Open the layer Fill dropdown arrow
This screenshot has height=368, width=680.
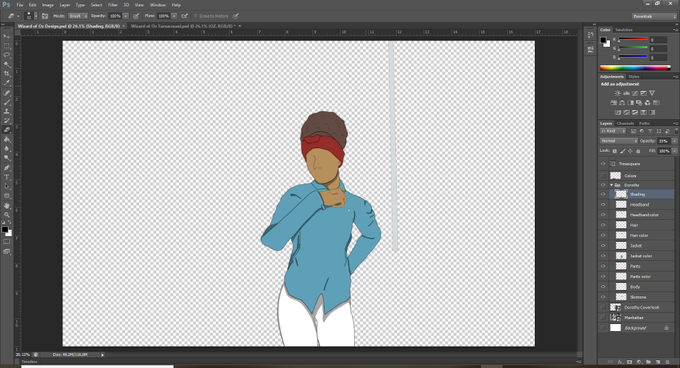click(x=674, y=151)
